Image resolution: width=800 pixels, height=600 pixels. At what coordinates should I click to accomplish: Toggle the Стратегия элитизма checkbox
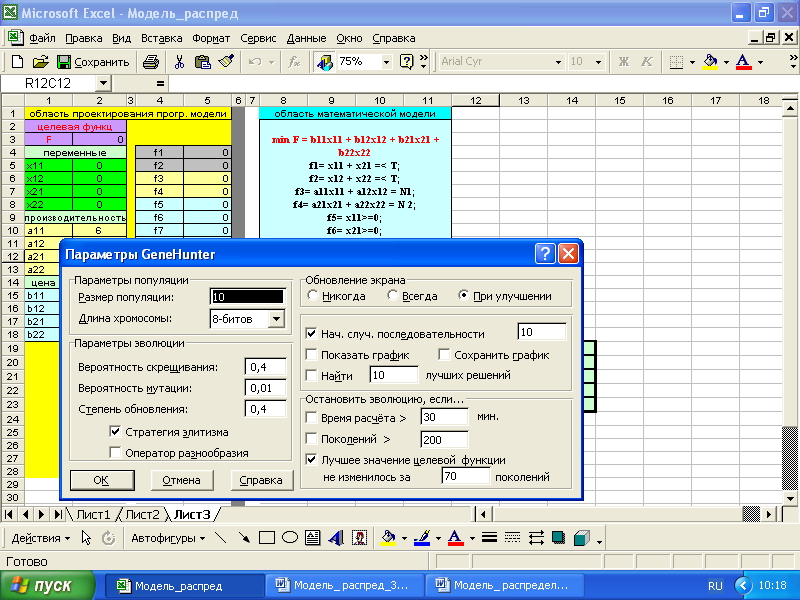[x=115, y=432]
